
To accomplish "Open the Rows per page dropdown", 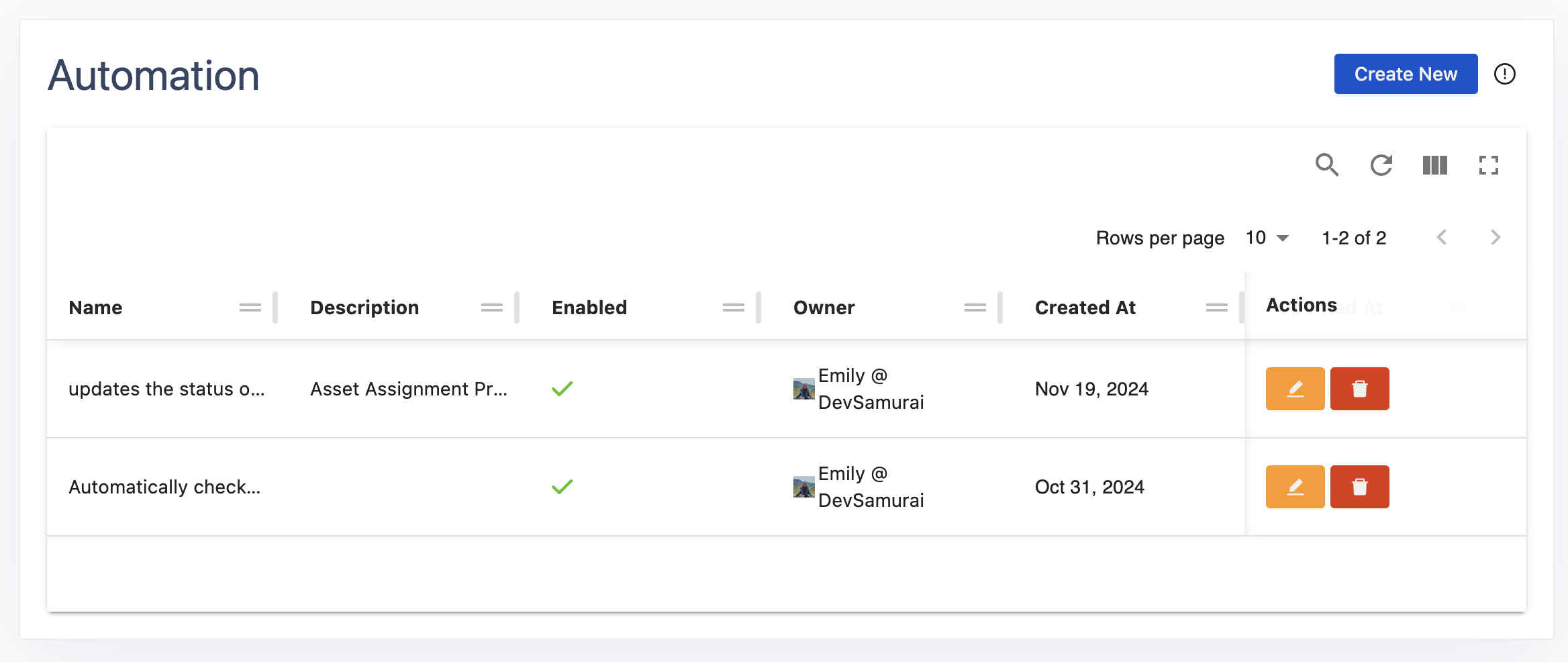I will (1267, 238).
